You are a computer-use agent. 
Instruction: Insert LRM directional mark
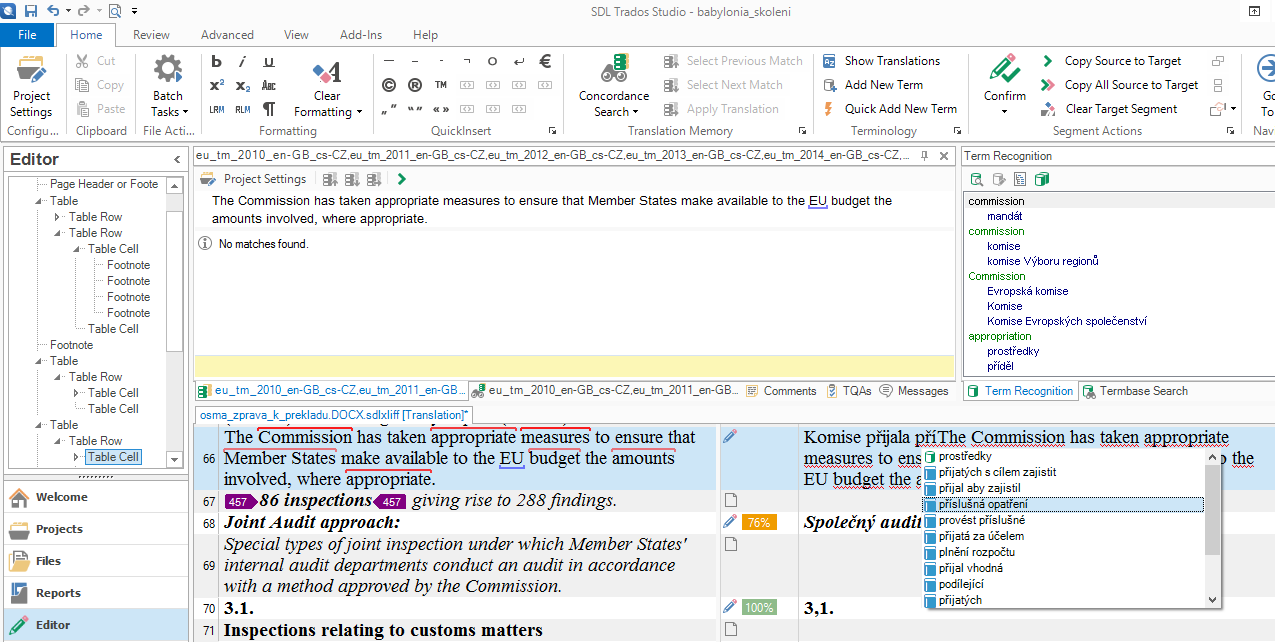click(x=217, y=109)
